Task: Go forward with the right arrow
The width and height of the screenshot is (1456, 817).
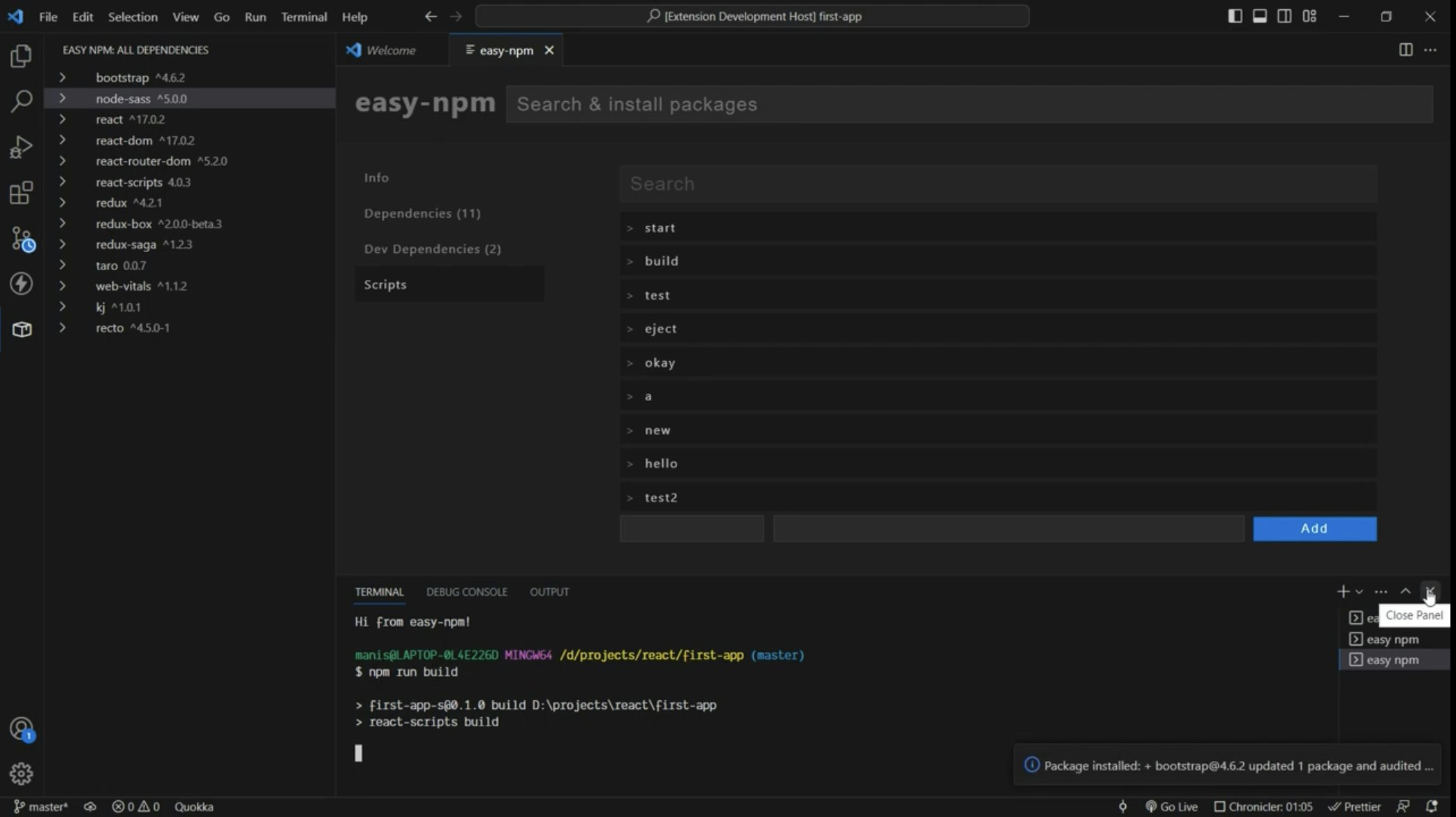Action: [456, 16]
